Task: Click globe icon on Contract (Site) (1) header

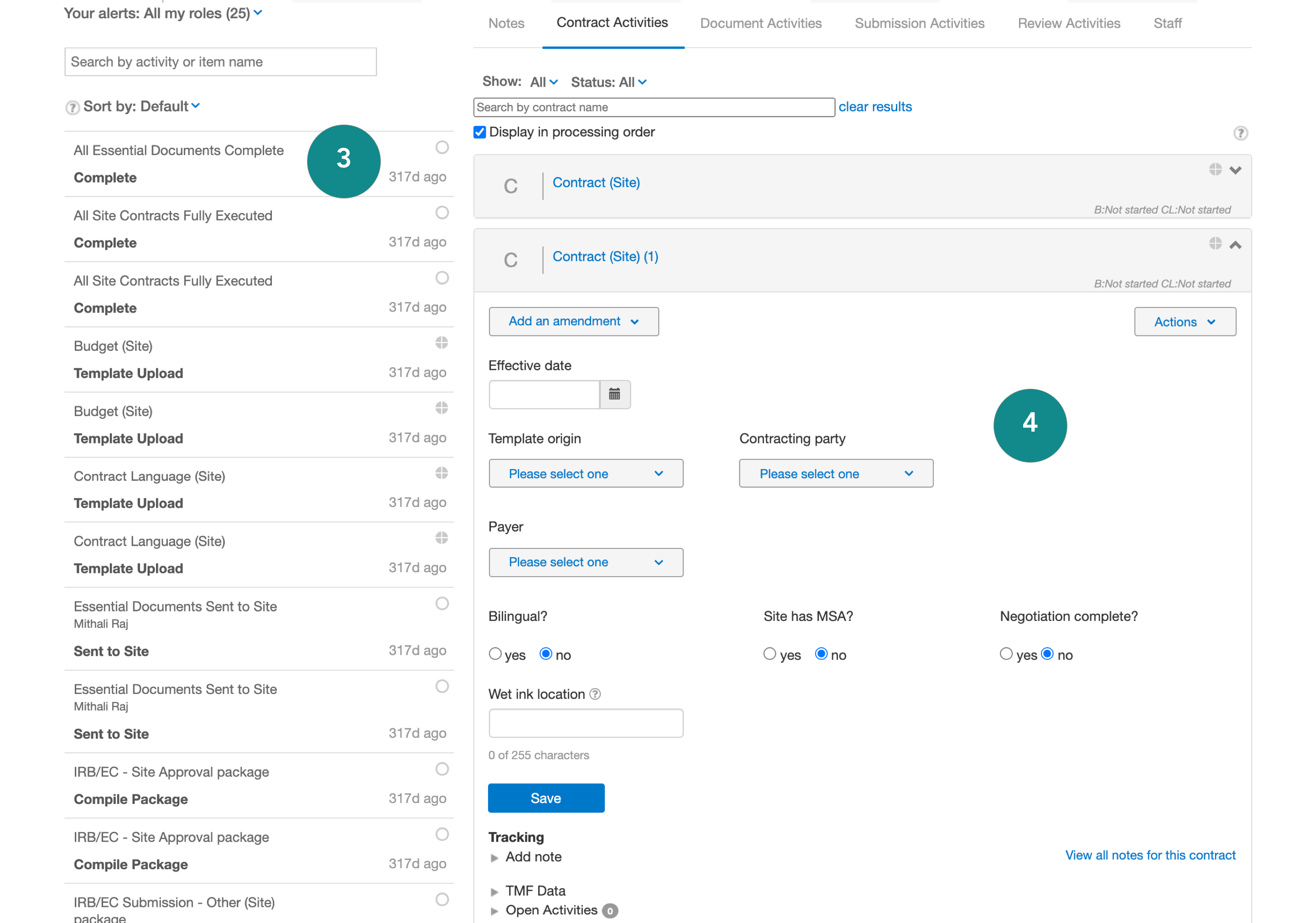Action: pos(1215,244)
